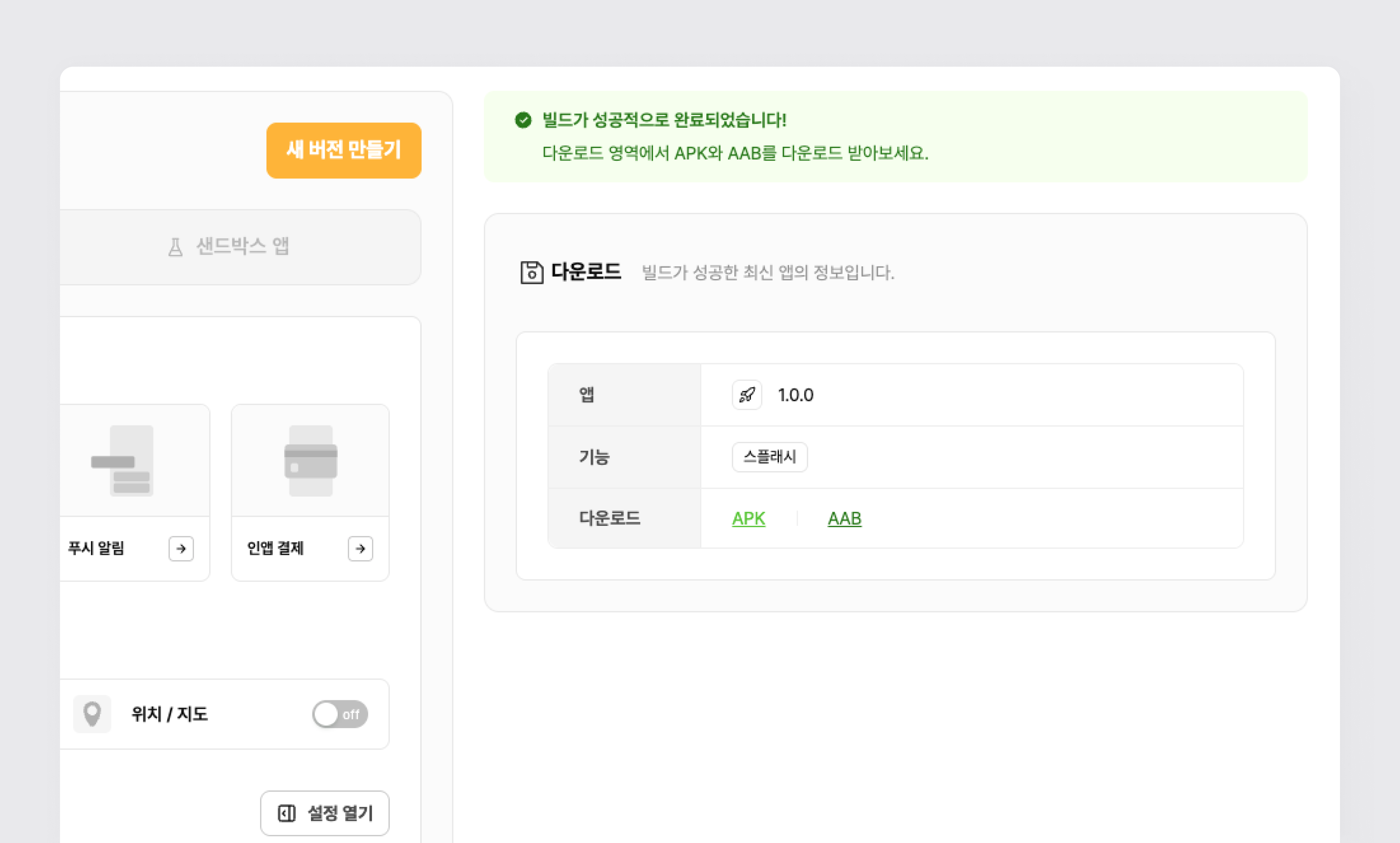Click the location pin icon

92,714
